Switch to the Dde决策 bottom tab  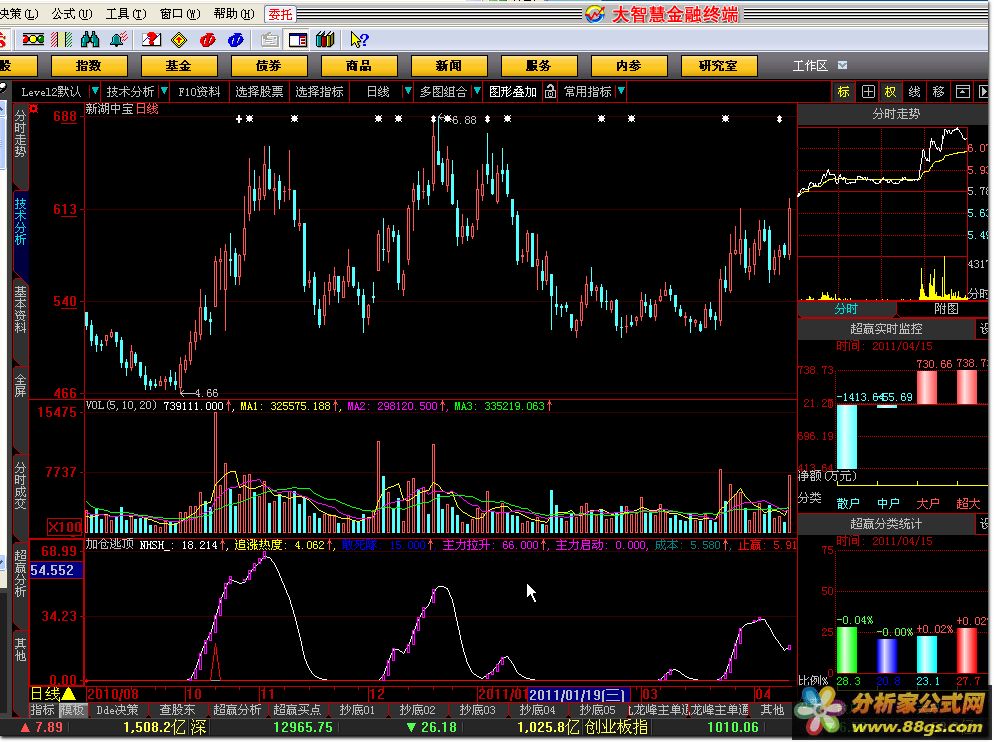pyautogui.click(x=117, y=710)
